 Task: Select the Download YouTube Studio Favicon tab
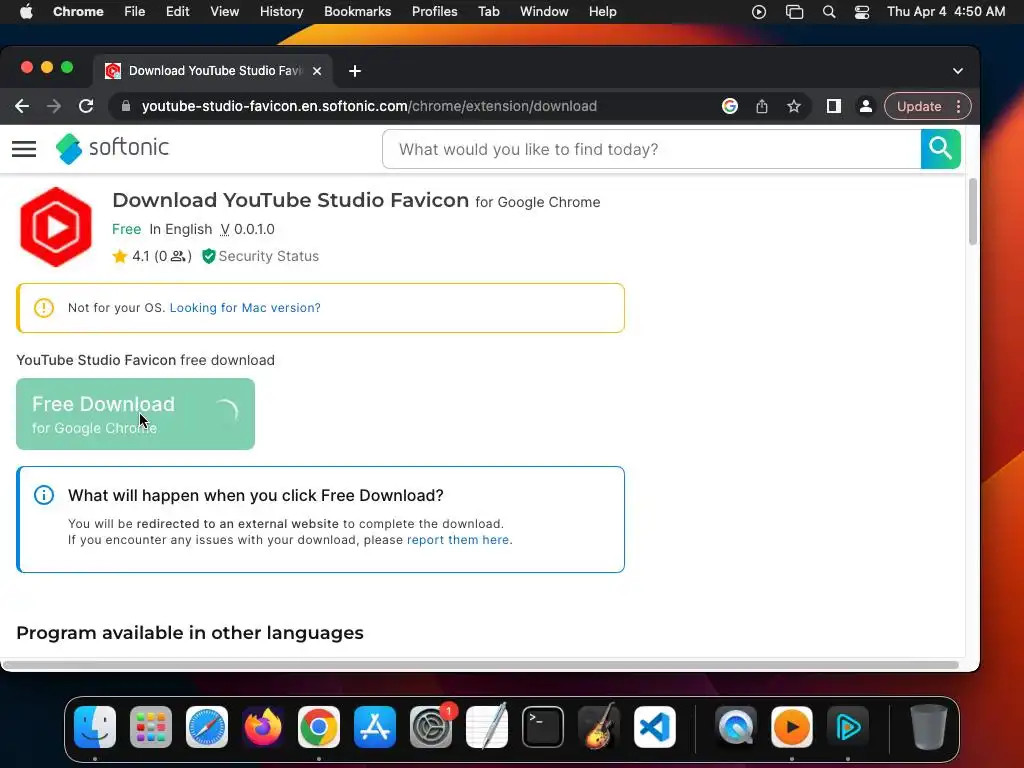(214, 71)
